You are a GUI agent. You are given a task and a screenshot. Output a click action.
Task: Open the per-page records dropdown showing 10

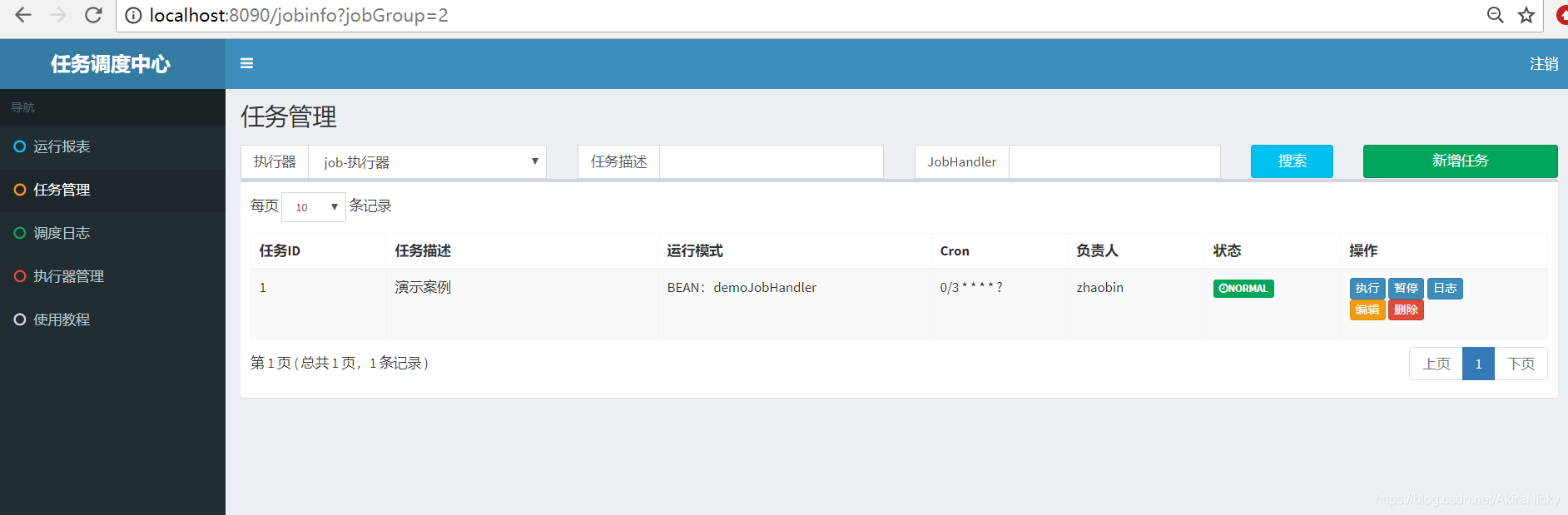314,207
